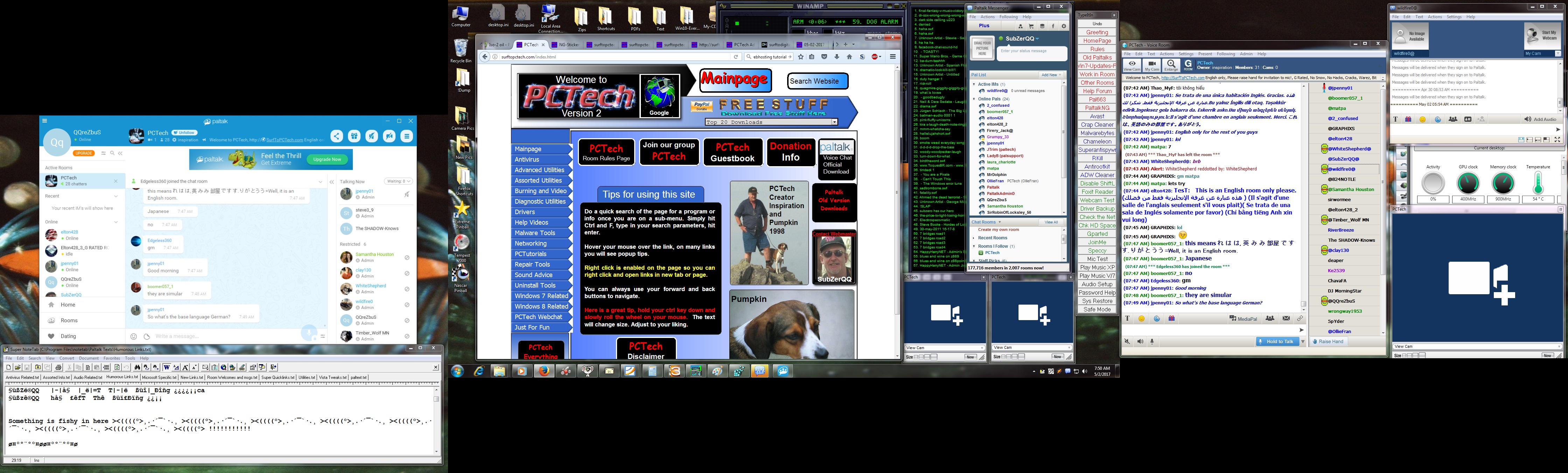Toggle restrict icon beside clay130 in Paltalk

[x=407, y=273]
